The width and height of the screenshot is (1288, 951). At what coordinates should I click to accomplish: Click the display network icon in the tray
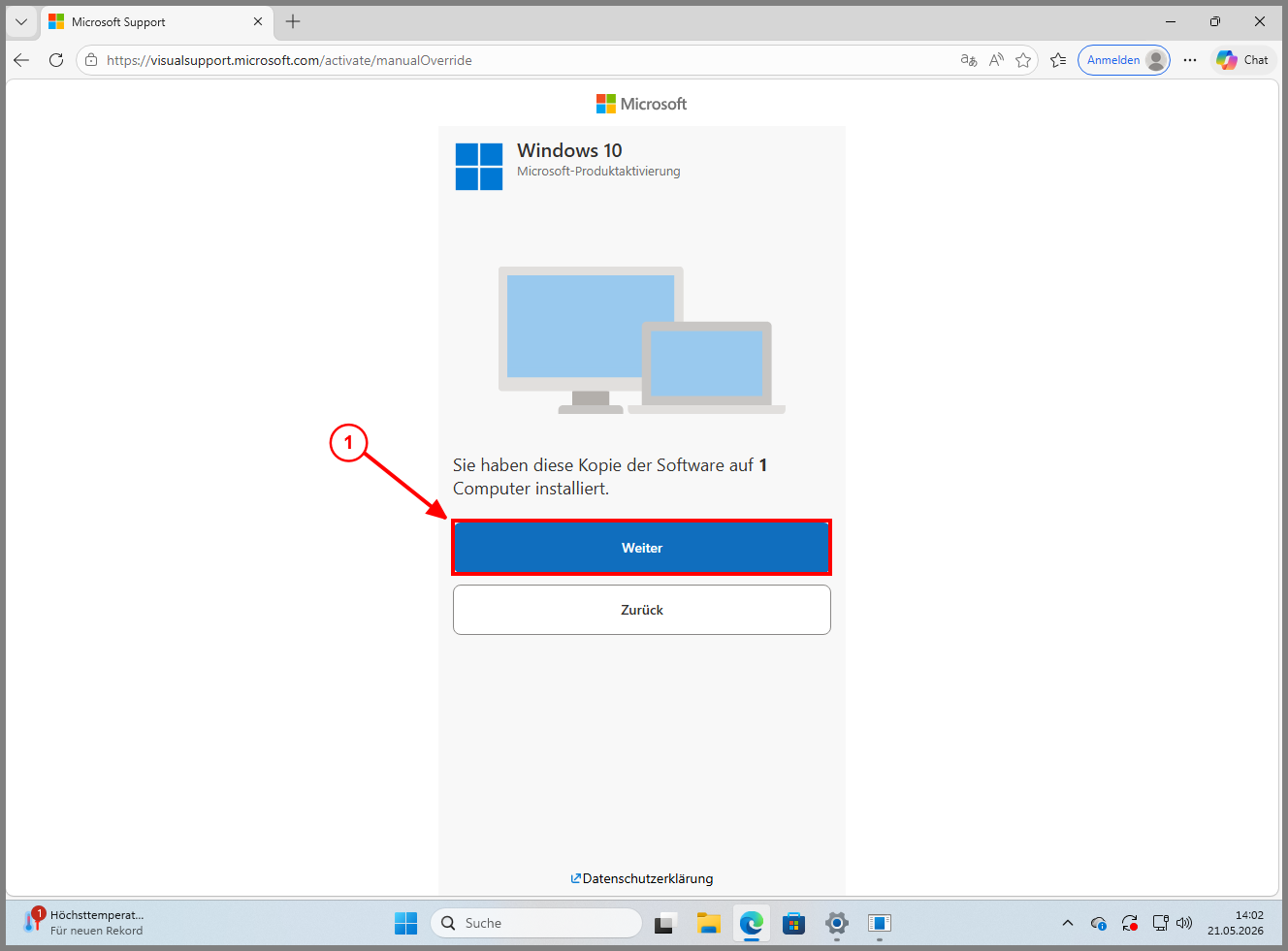tap(1160, 923)
